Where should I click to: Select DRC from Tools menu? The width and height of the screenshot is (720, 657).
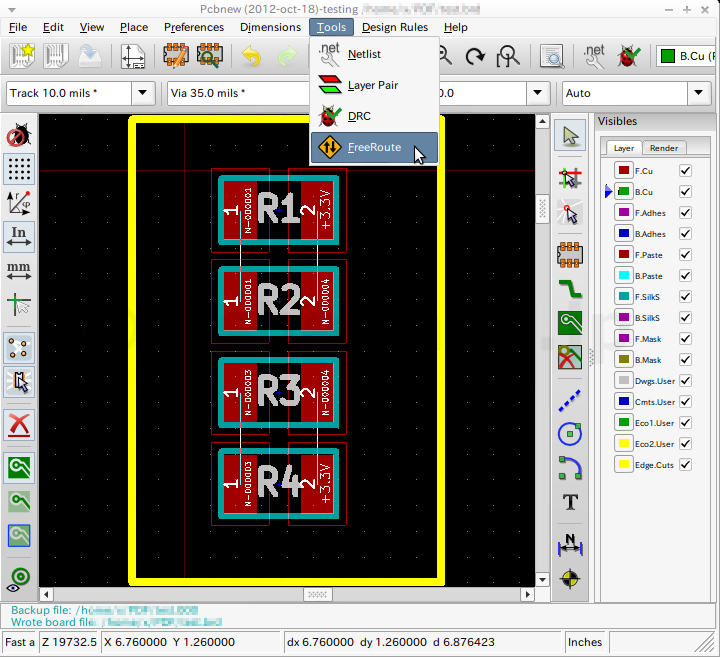click(374, 116)
